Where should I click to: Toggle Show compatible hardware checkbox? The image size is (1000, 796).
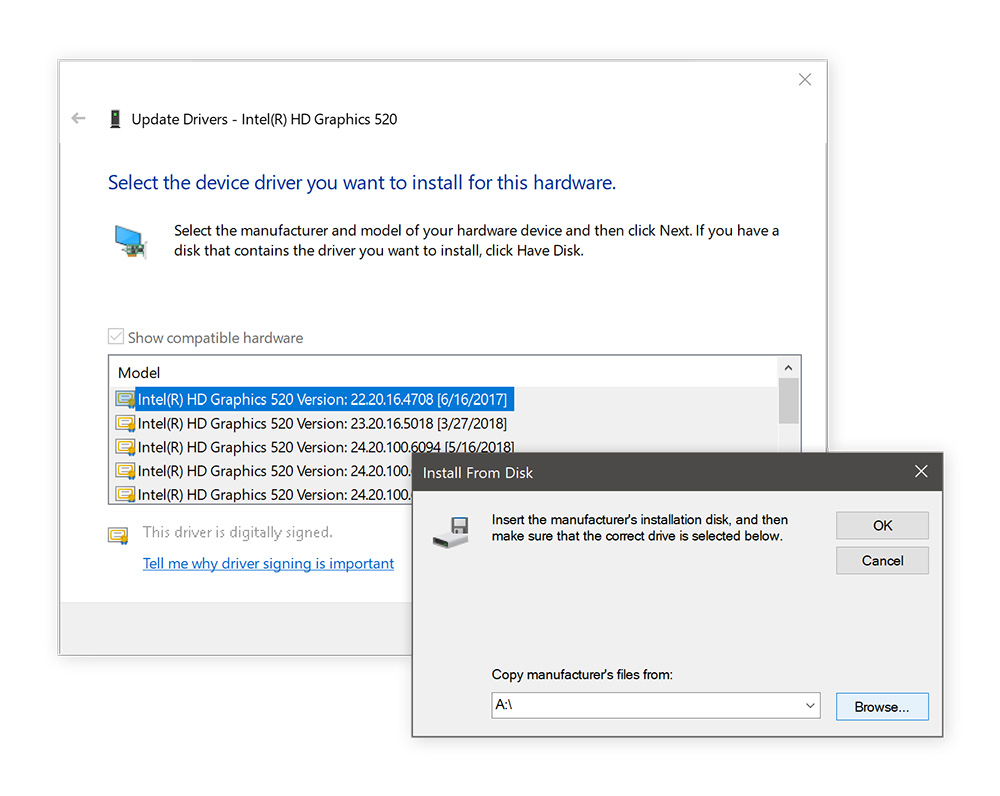115,337
